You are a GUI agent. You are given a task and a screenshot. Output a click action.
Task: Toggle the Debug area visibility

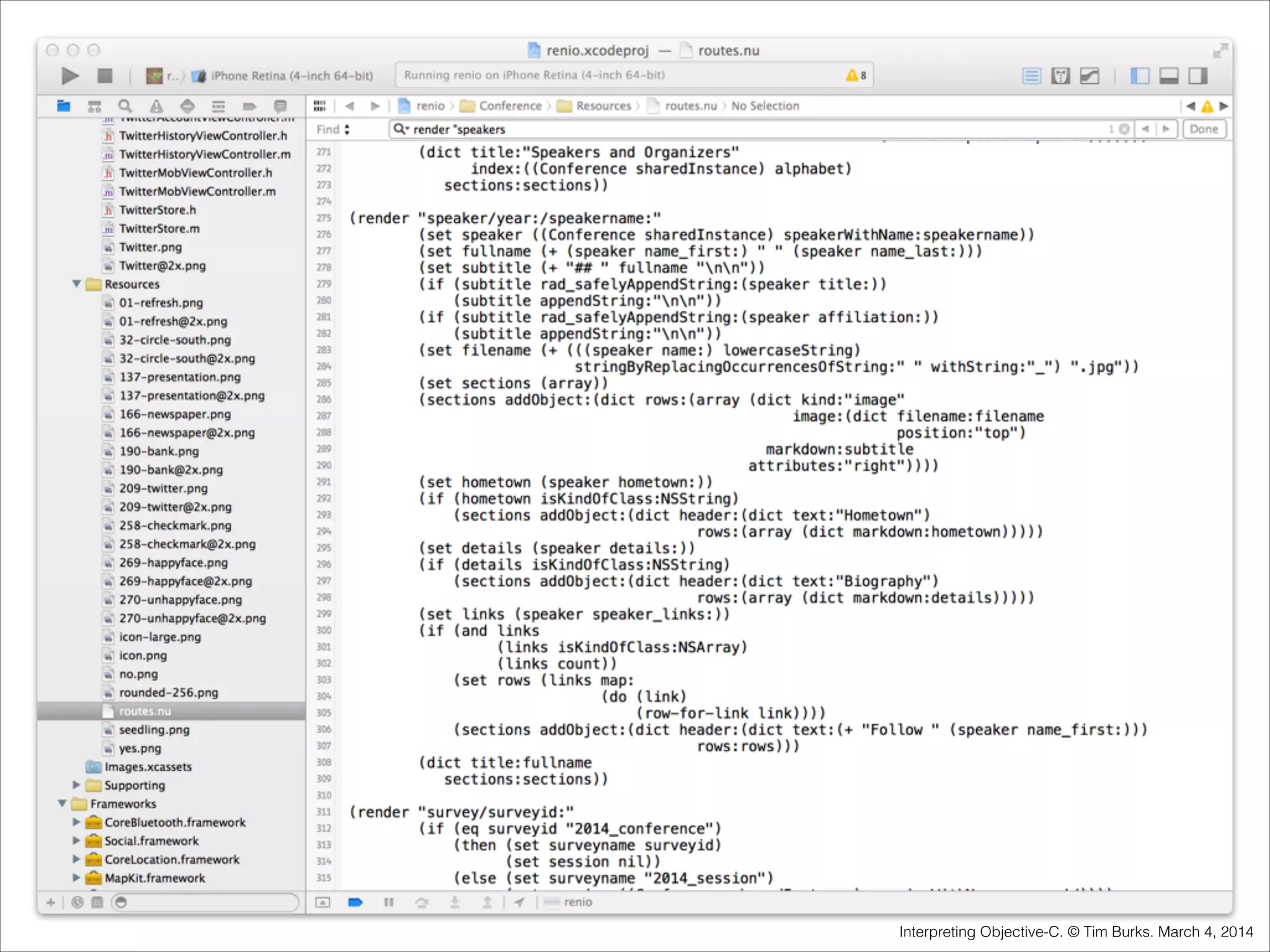(x=1169, y=76)
